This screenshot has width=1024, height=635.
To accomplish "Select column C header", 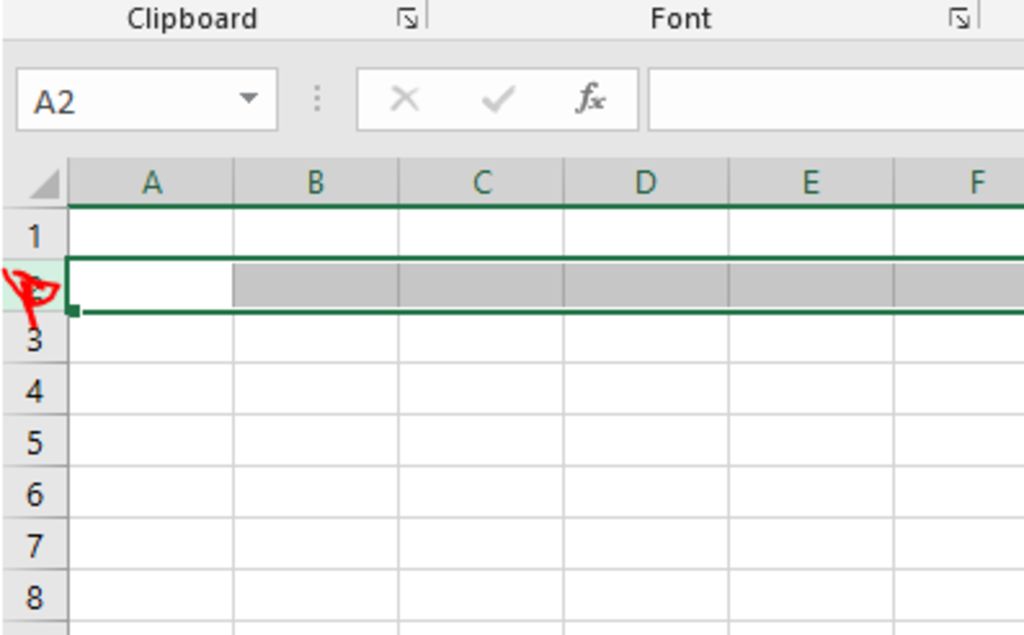I will click(x=481, y=182).
